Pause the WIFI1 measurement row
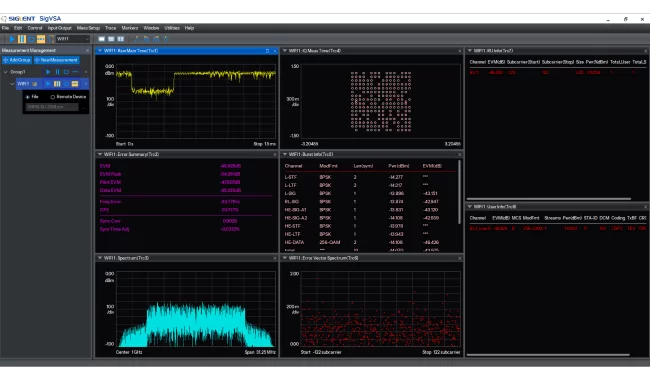This screenshot has width=650, height=380. click(x=57, y=84)
